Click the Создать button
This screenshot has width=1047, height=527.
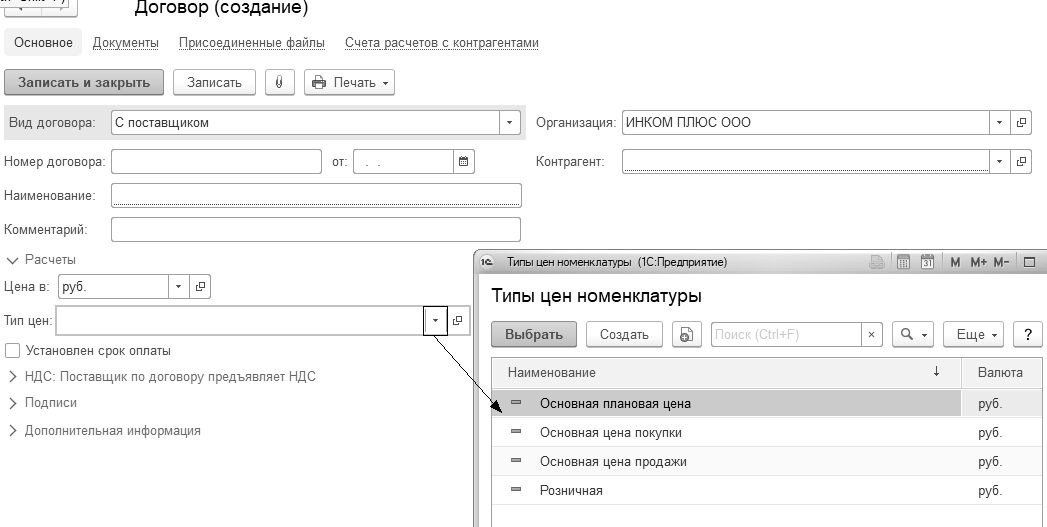pyautogui.click(x=624, y=335)
